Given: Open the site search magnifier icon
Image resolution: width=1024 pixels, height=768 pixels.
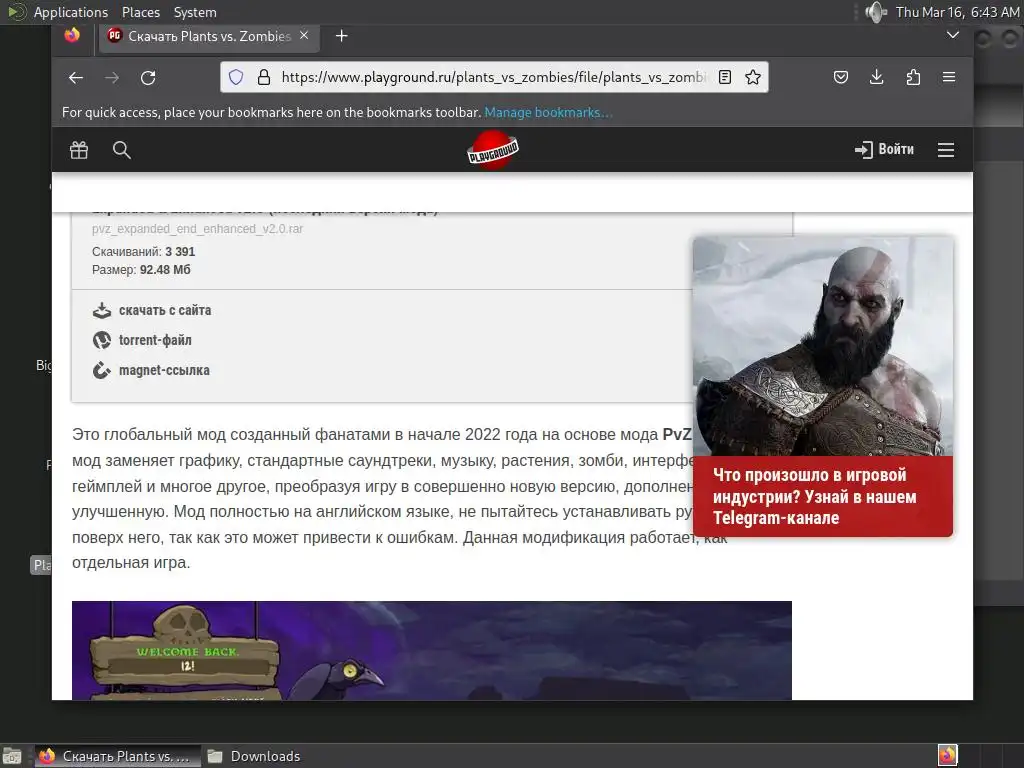Looking at the screenshot, I should point(121,150).
